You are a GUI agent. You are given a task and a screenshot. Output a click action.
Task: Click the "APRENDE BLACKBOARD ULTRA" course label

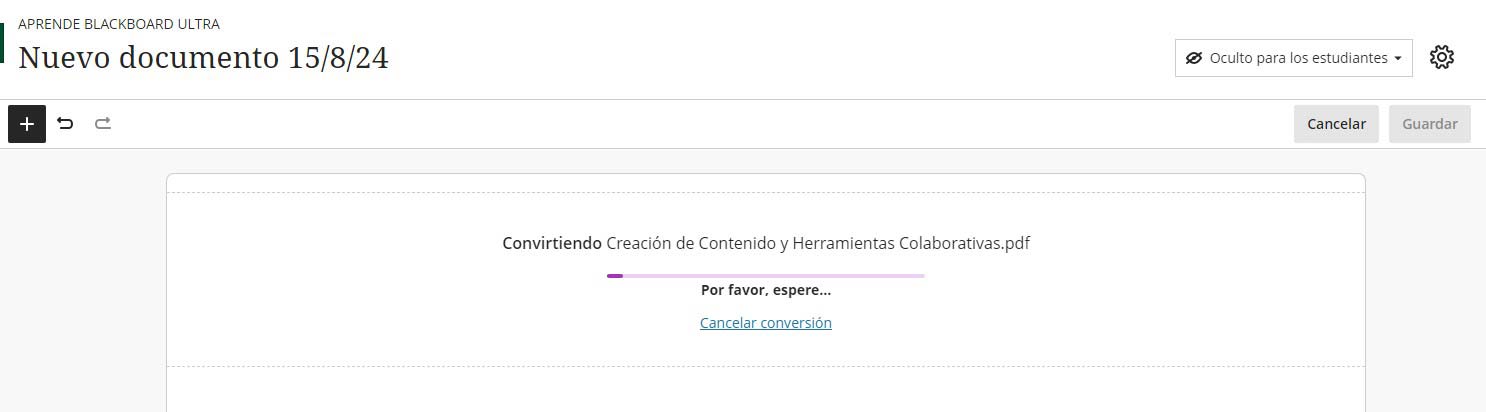119,24
